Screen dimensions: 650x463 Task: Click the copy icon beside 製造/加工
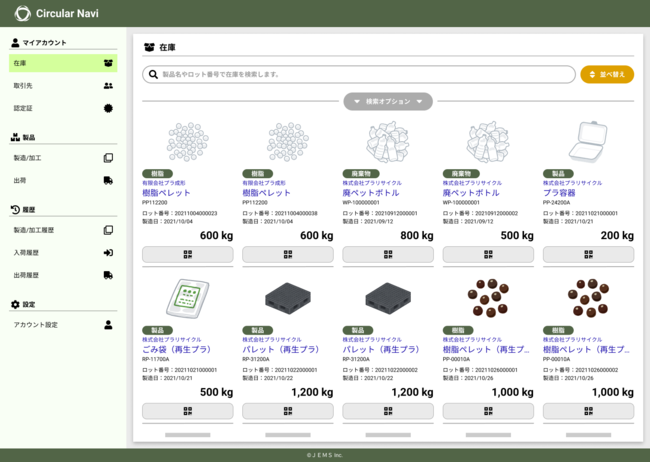pos(108,158)
